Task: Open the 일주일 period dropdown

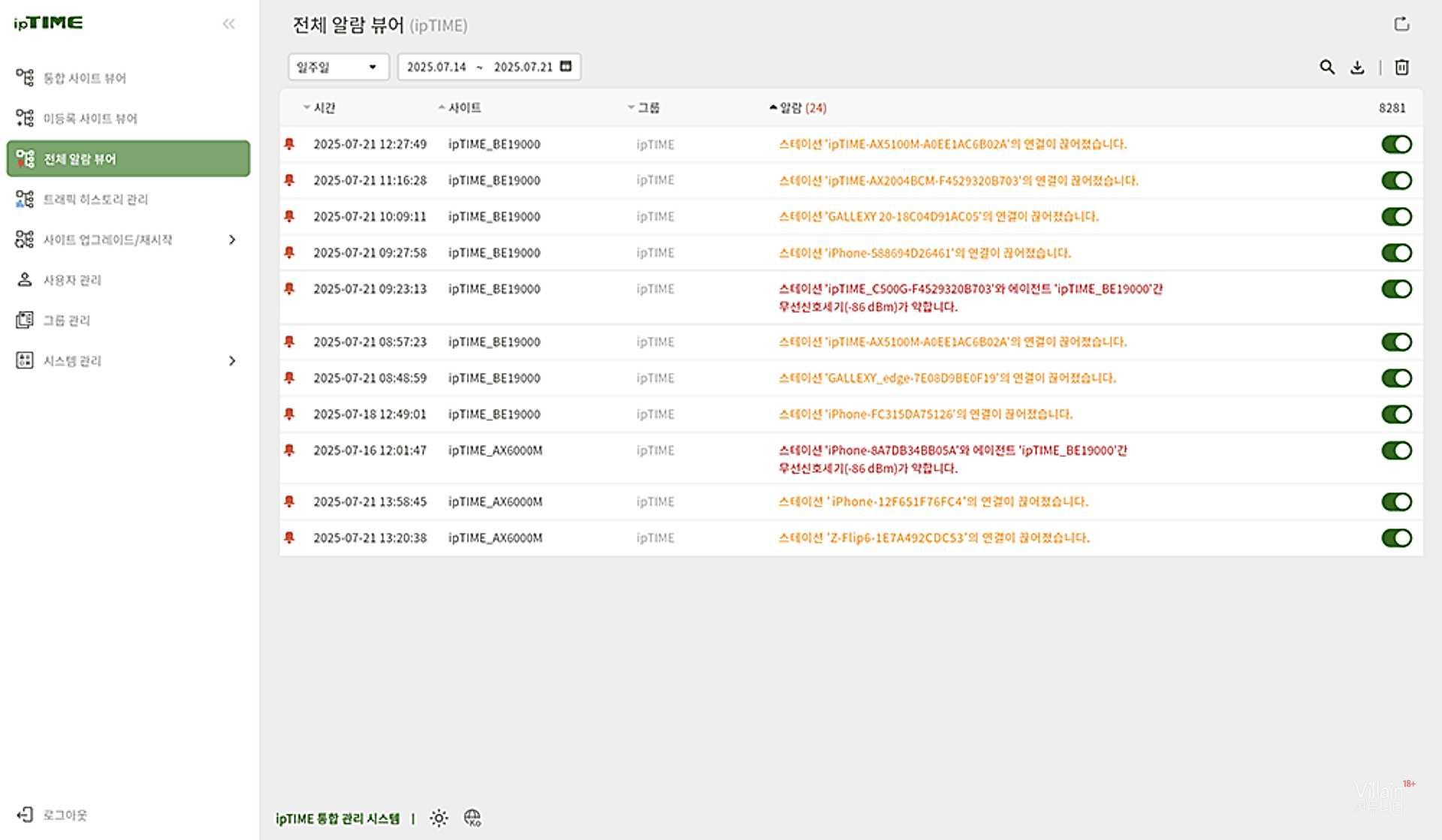Action: [x=338, y=67]
